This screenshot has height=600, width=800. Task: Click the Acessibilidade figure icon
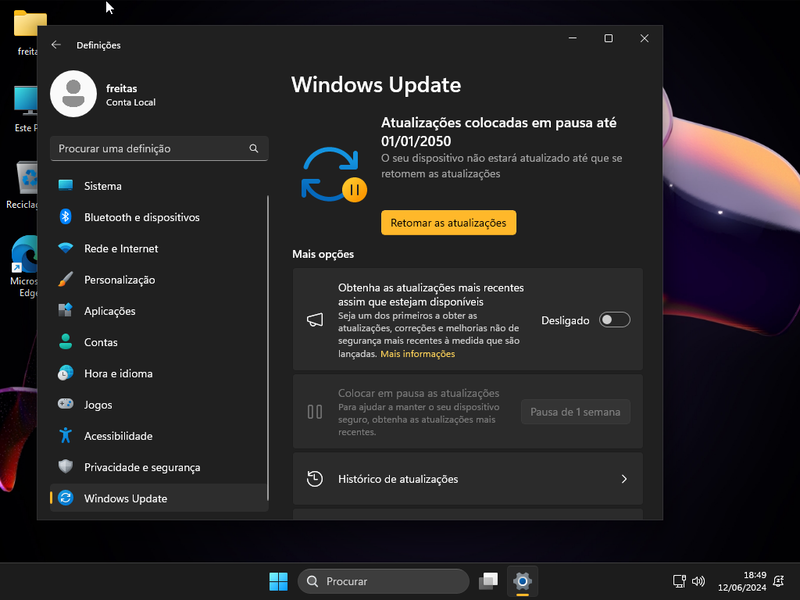(65, 436)
